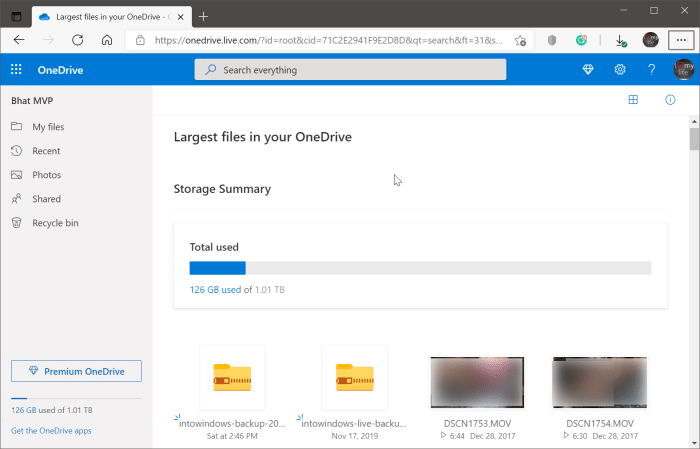This screenshot has height=449, width=700.
Task: Refresh the browser page
Action: (78, 40)
